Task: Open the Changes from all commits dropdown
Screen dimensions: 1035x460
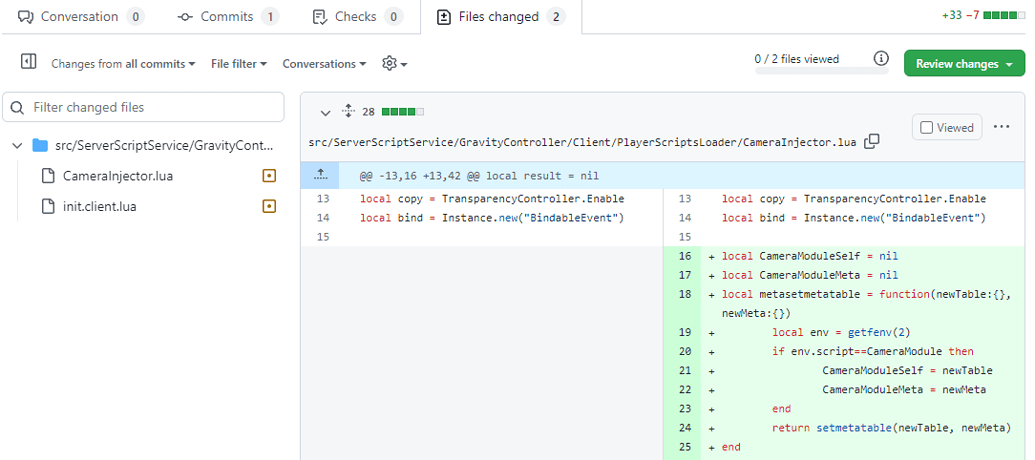Action: (x=123, y=64)
